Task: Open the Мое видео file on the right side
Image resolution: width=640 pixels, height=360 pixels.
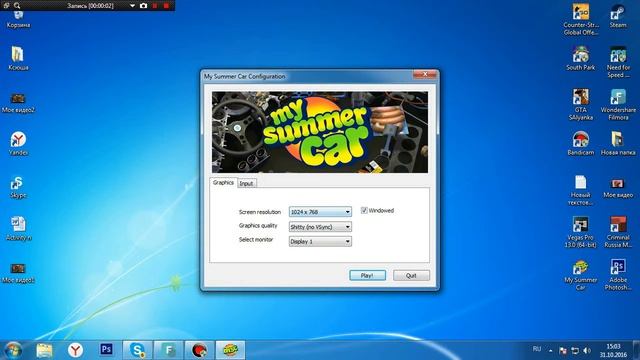Action: pos(618,188)
